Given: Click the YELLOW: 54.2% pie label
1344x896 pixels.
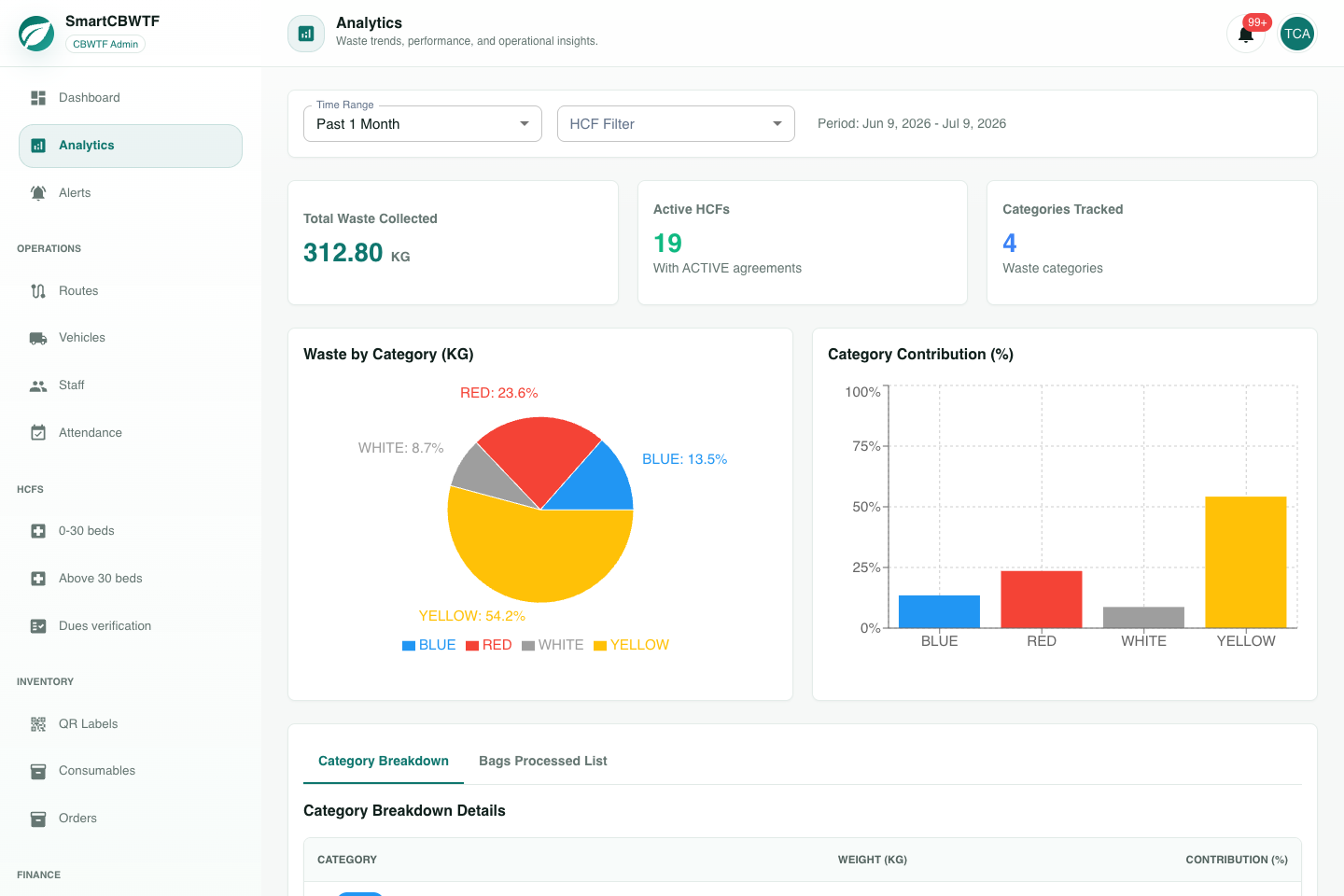Looking at the screenshot, I should coord(472,616).
